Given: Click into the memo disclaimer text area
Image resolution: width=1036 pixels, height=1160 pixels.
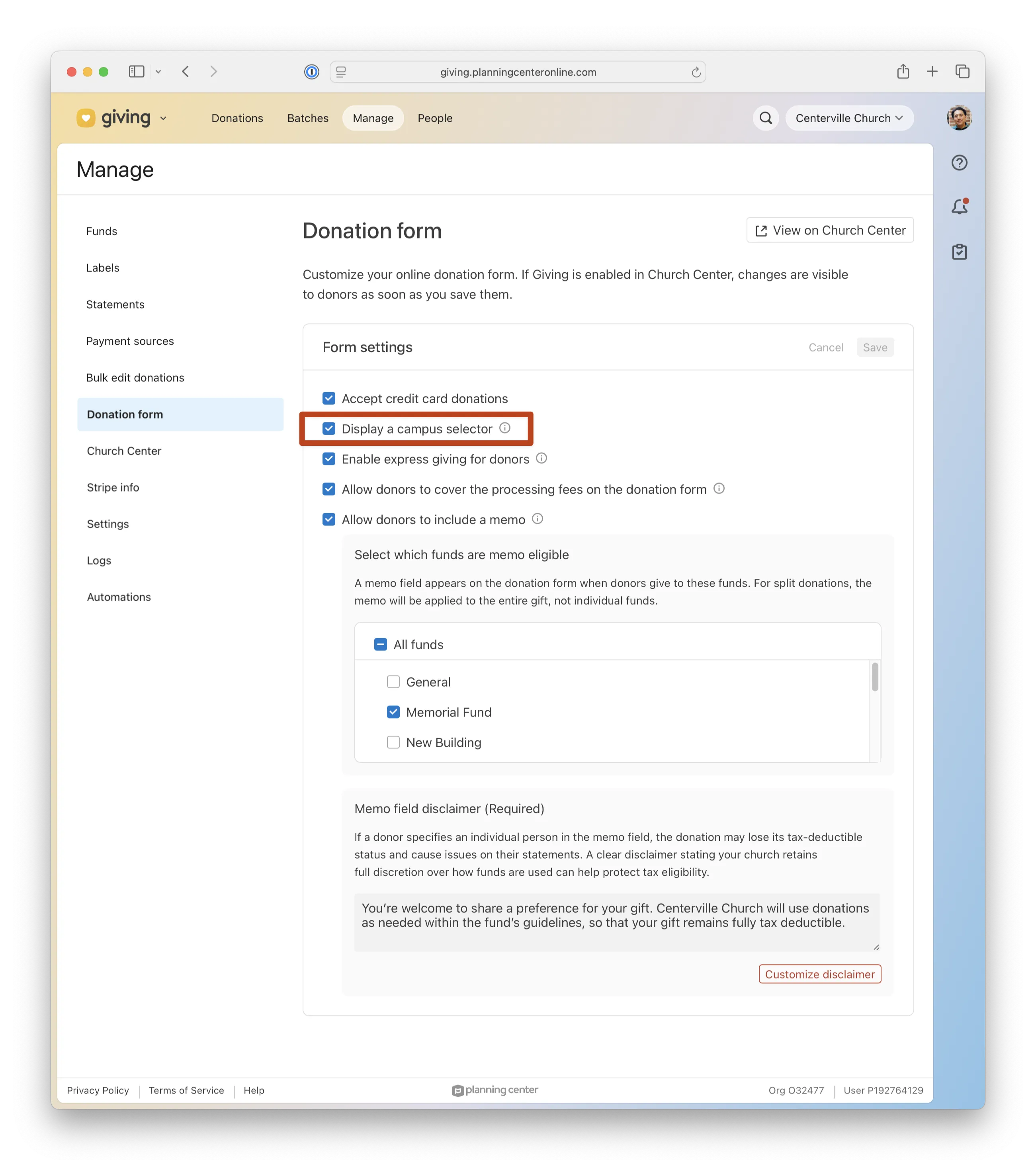Looking at the screenshot, I should [x=616, y=922].
